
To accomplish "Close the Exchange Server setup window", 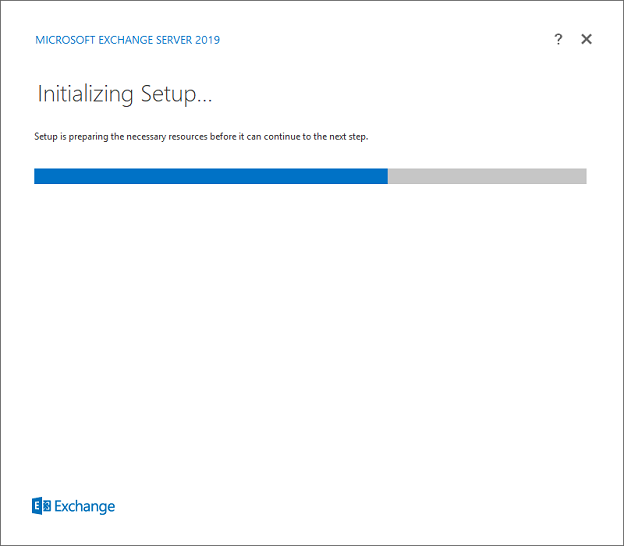I will click(x=586, y=39).
